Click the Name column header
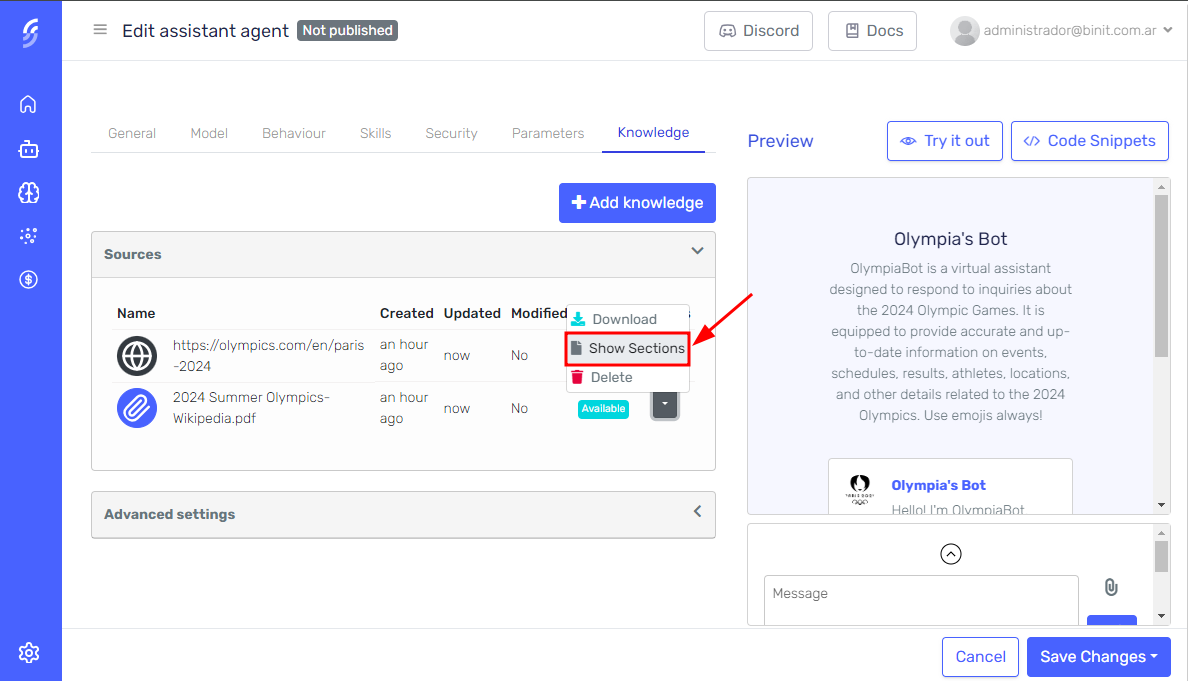 136,314
